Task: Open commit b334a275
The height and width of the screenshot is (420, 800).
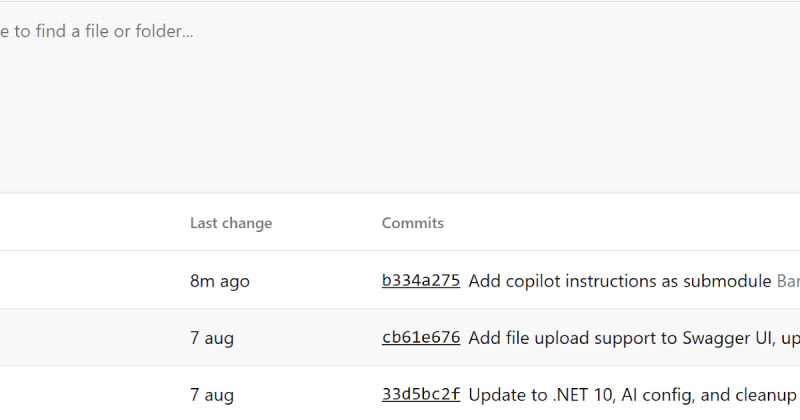Action: (421, 280)
